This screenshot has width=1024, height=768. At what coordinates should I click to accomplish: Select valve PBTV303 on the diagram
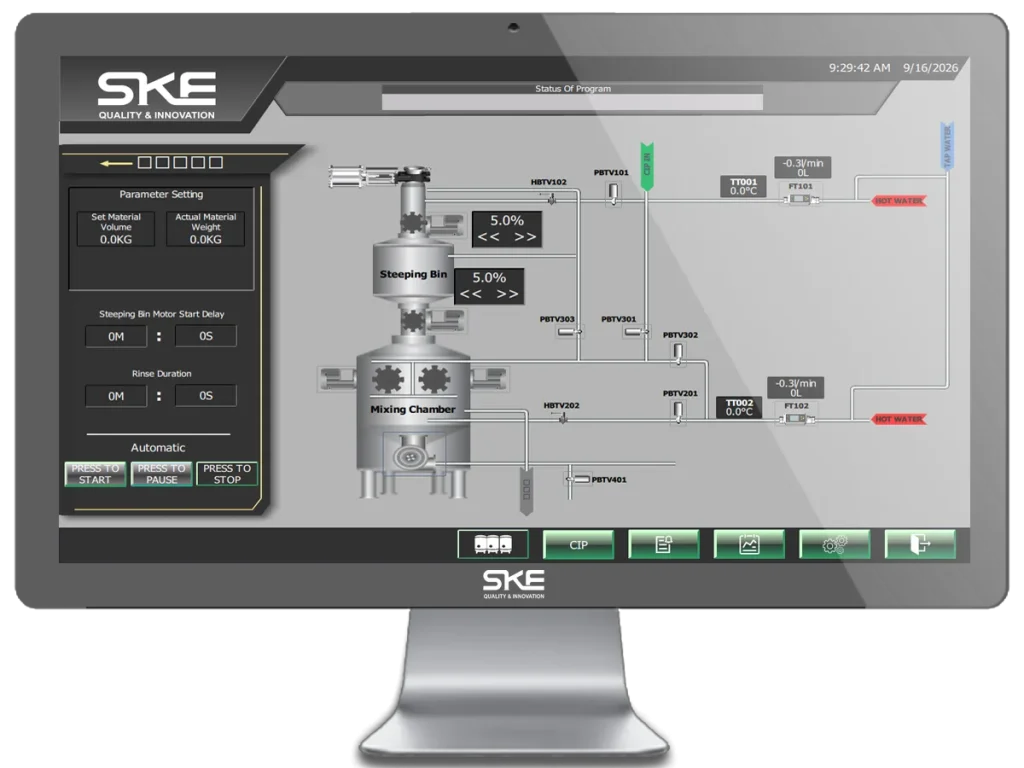pyautogui.click(x=569, y=332)
